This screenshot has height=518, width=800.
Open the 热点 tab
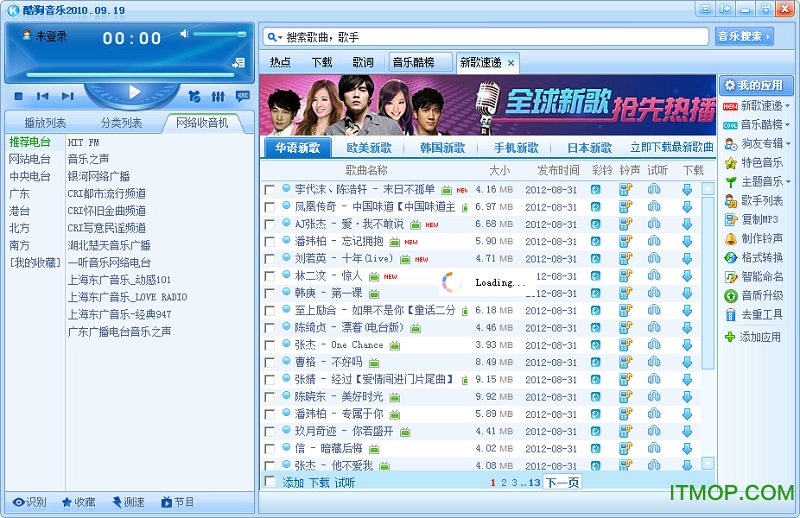click(x=280, y=62)
